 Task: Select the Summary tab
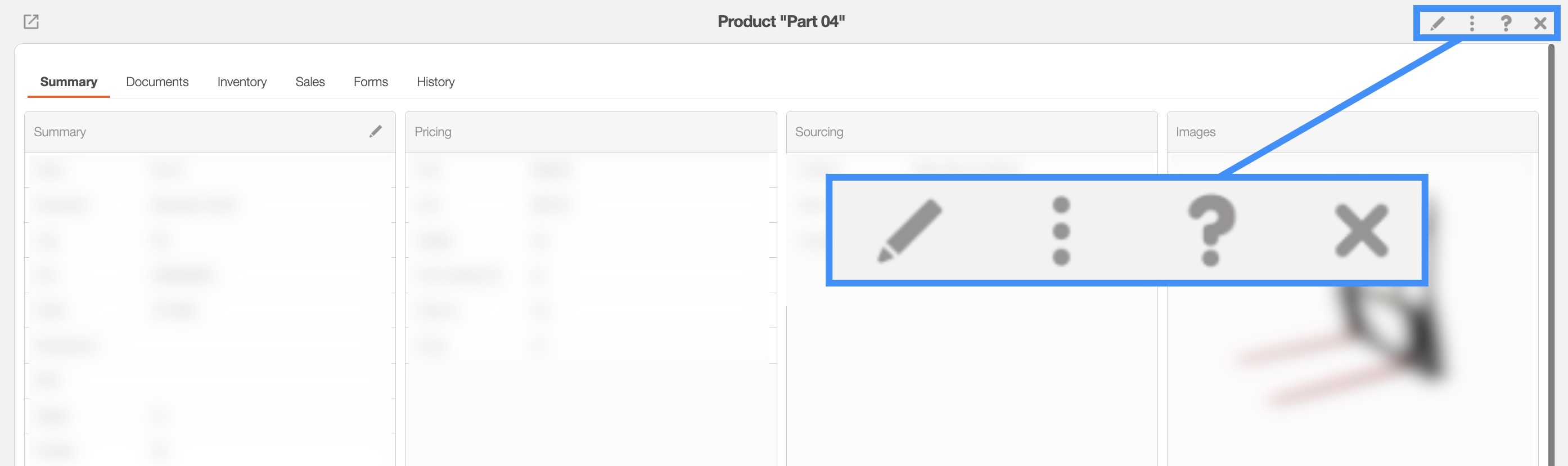68,82
